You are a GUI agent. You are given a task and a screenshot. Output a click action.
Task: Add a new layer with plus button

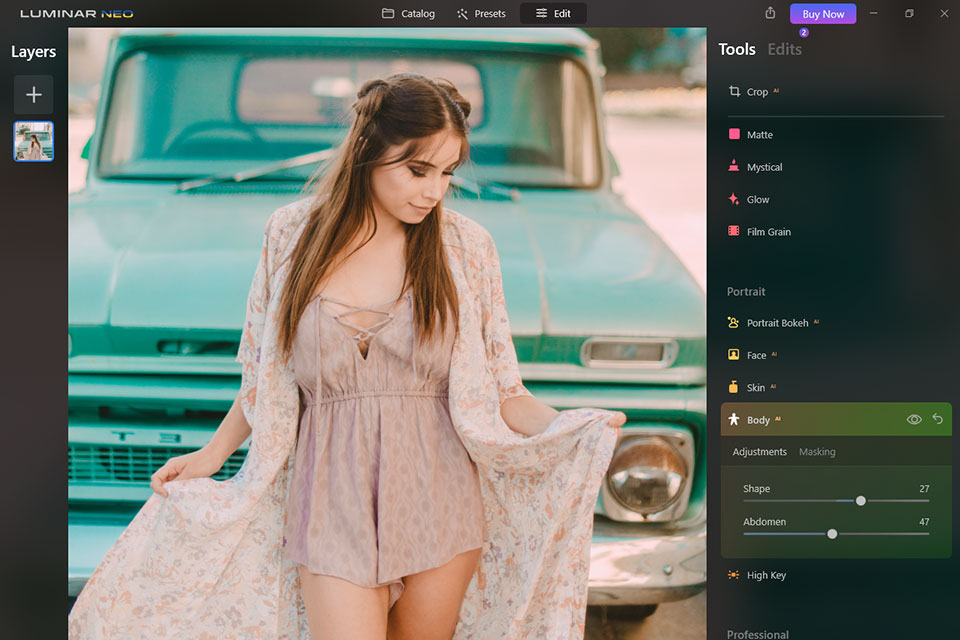click(x=34, y=94)
